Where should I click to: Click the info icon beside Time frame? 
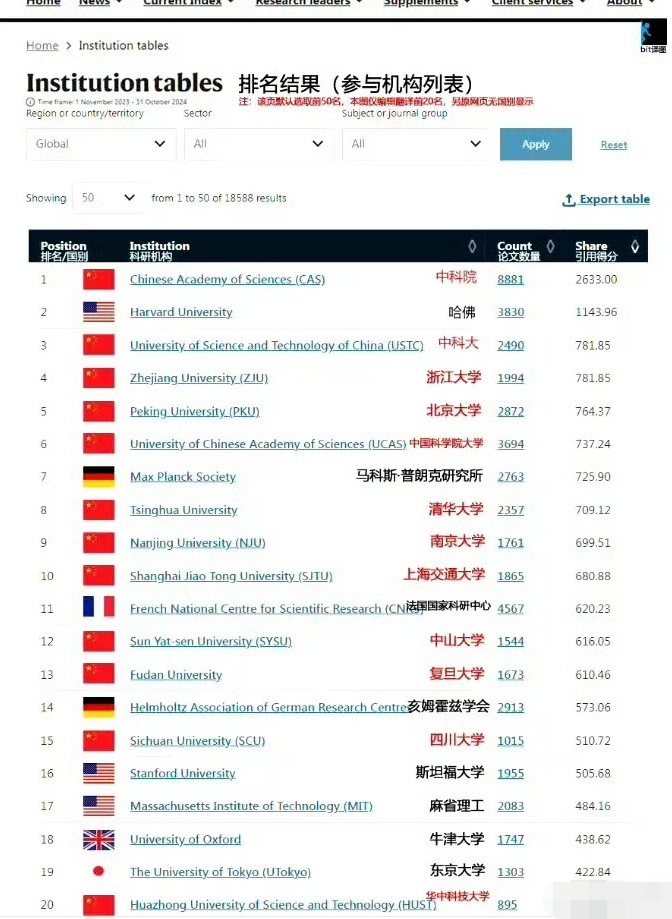[x=30, y=102]
